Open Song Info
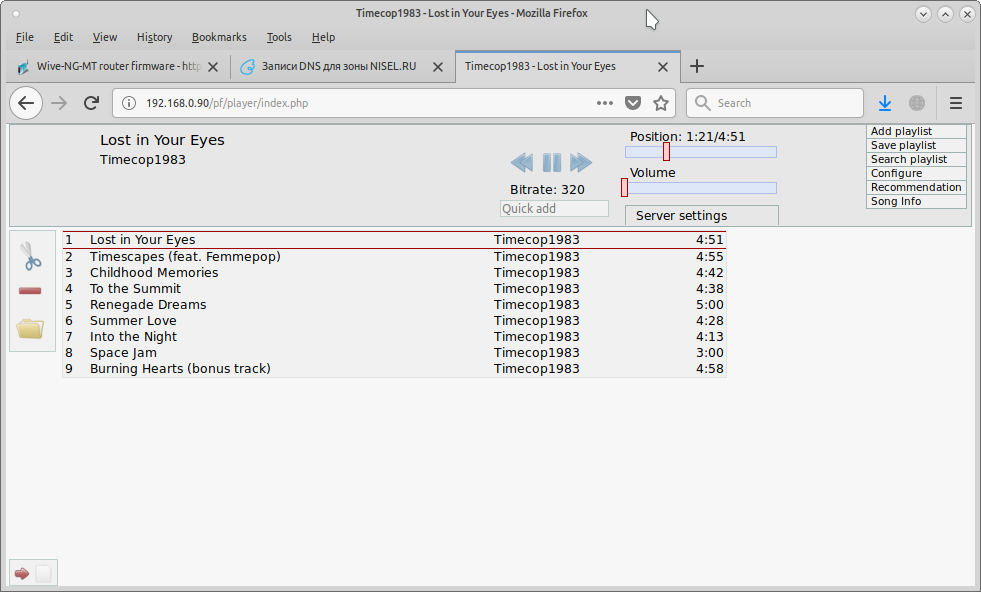Screen dimensions: 981x592 click(916, 202)
